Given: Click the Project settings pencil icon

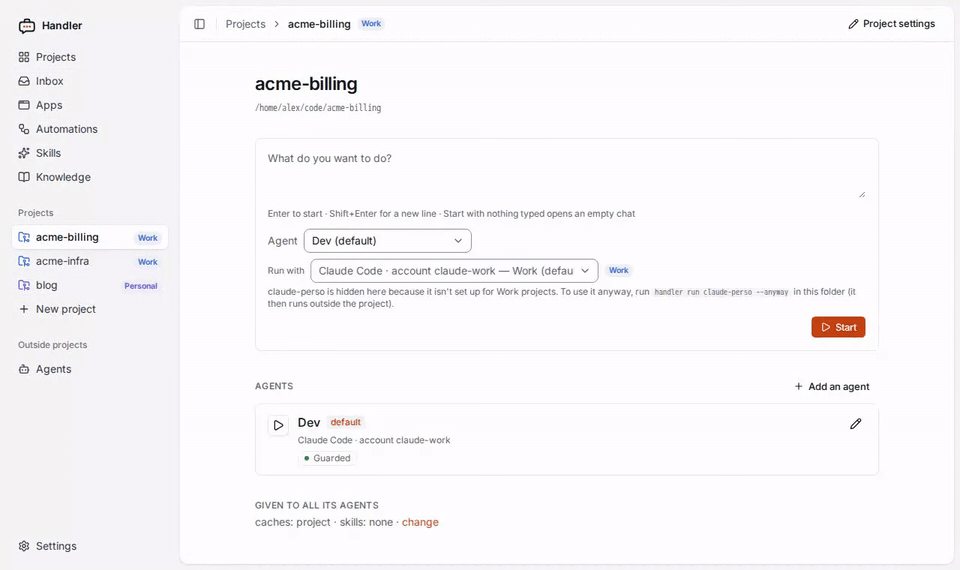Looking at the screenshot, I should pos(853,24).
